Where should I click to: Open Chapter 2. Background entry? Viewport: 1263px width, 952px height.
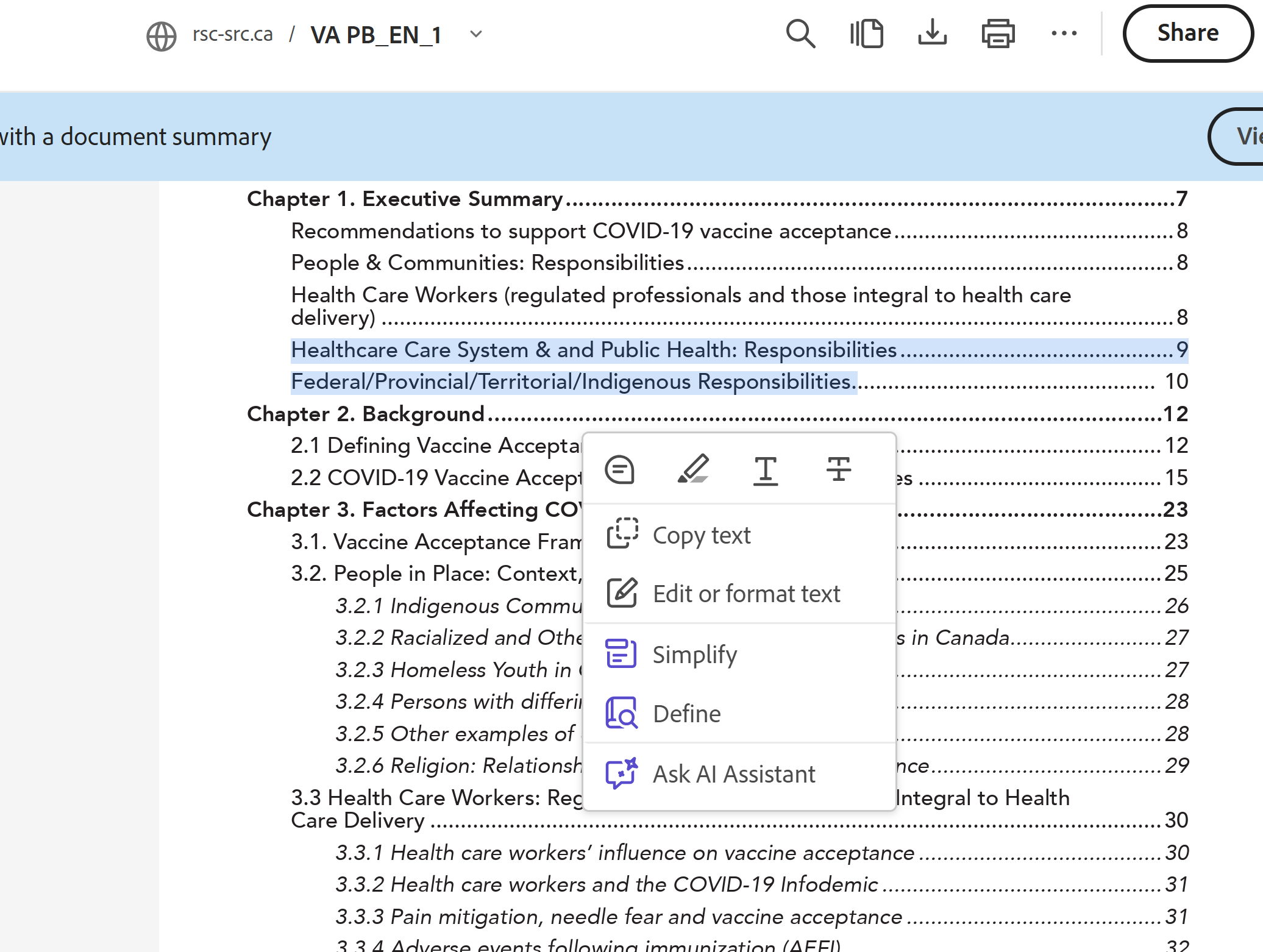[717, 414]
